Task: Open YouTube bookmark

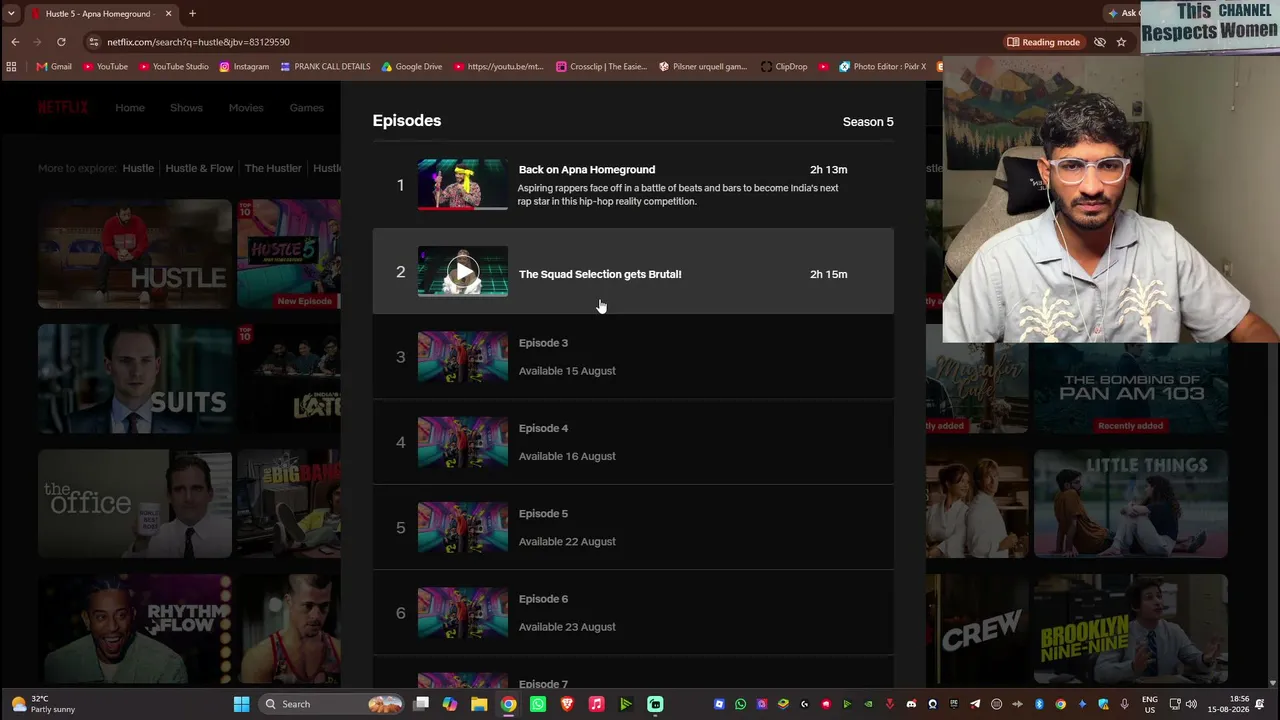Action: pyautogui.click(x=105, y=67)
